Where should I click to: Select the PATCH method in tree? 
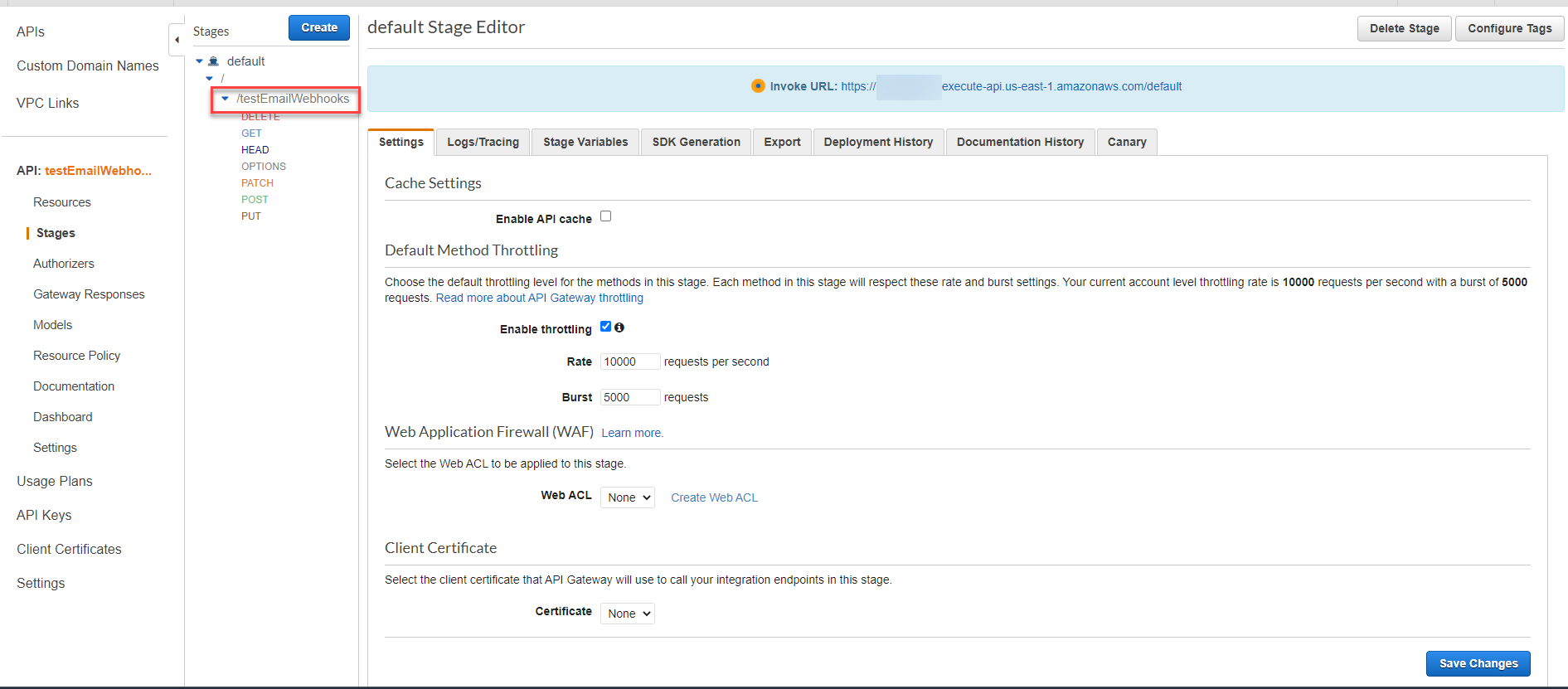[x=257, y=183]
